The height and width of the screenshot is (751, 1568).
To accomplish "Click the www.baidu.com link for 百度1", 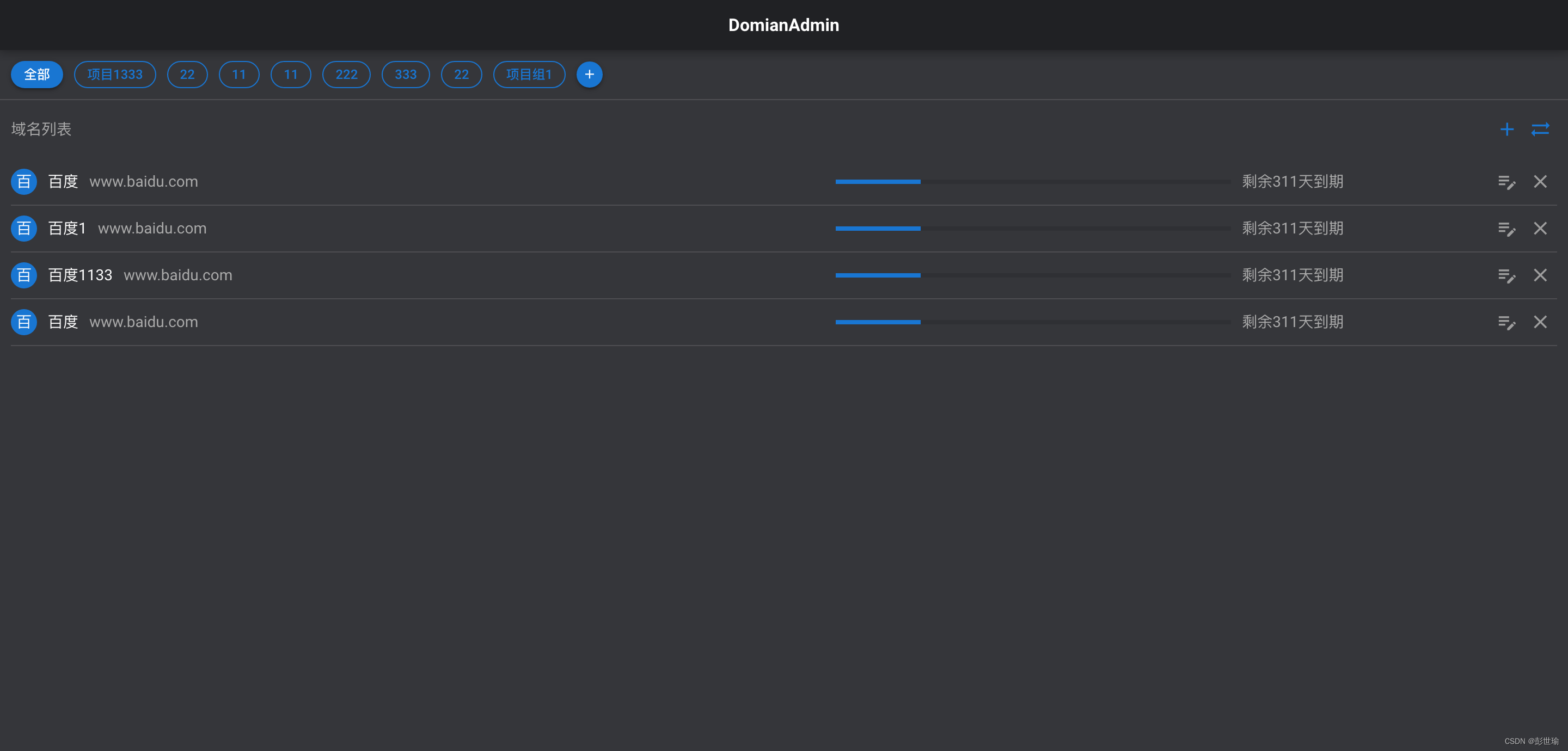I will tap(152, 228).
